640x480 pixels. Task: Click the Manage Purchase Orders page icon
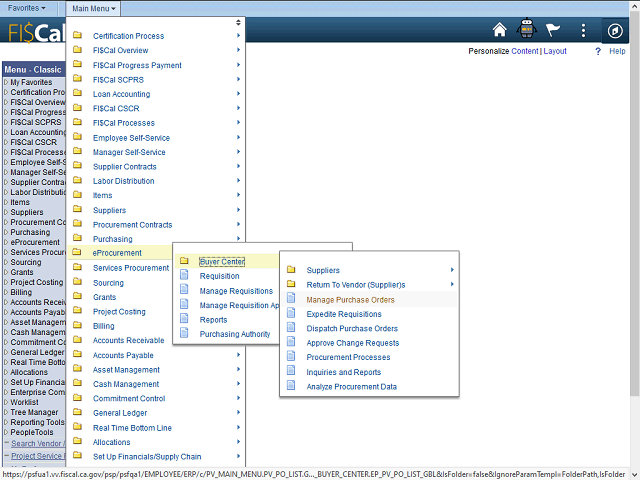(x=291, y=299)
